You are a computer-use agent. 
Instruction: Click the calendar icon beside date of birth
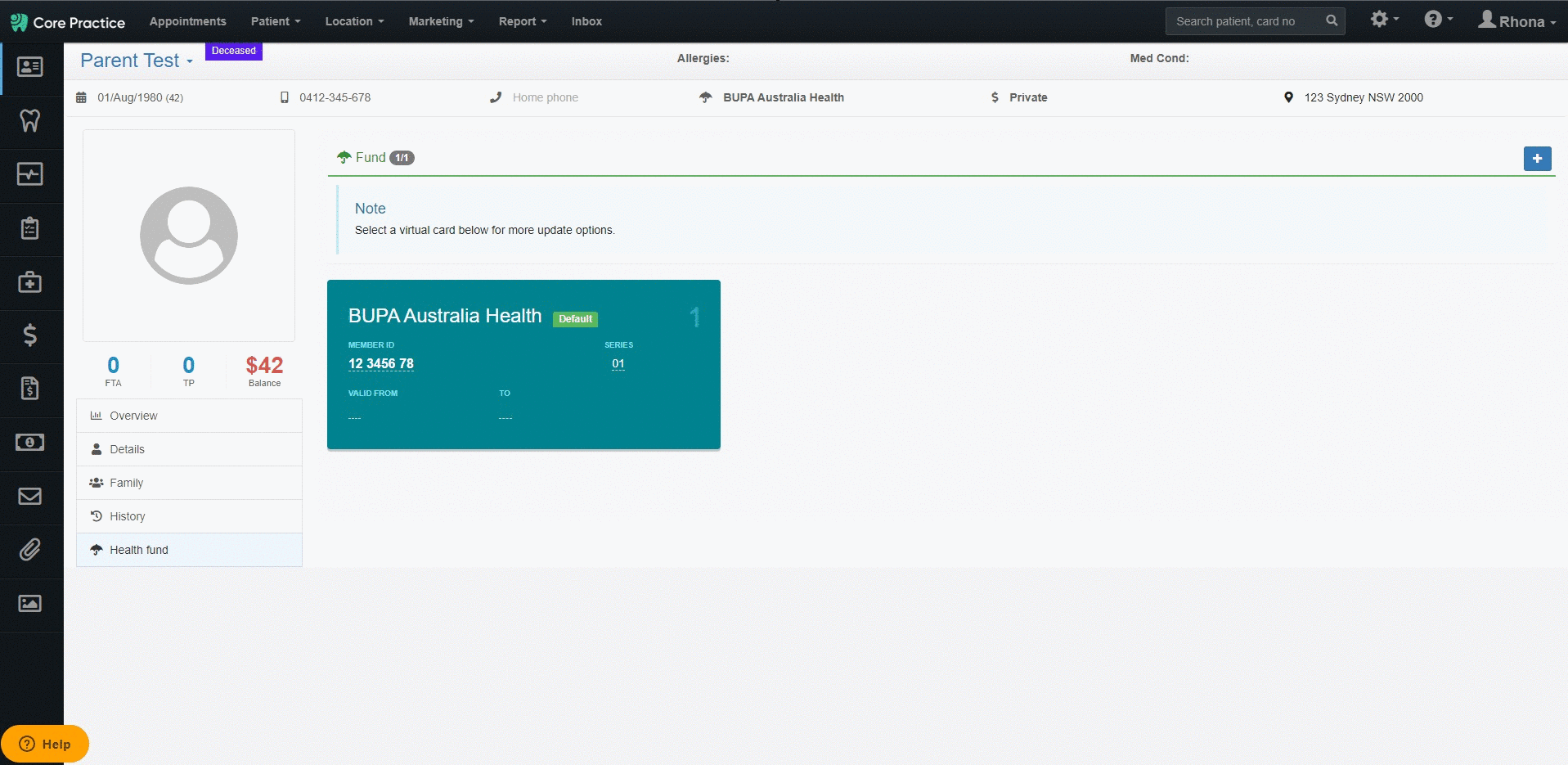[81, 97]
